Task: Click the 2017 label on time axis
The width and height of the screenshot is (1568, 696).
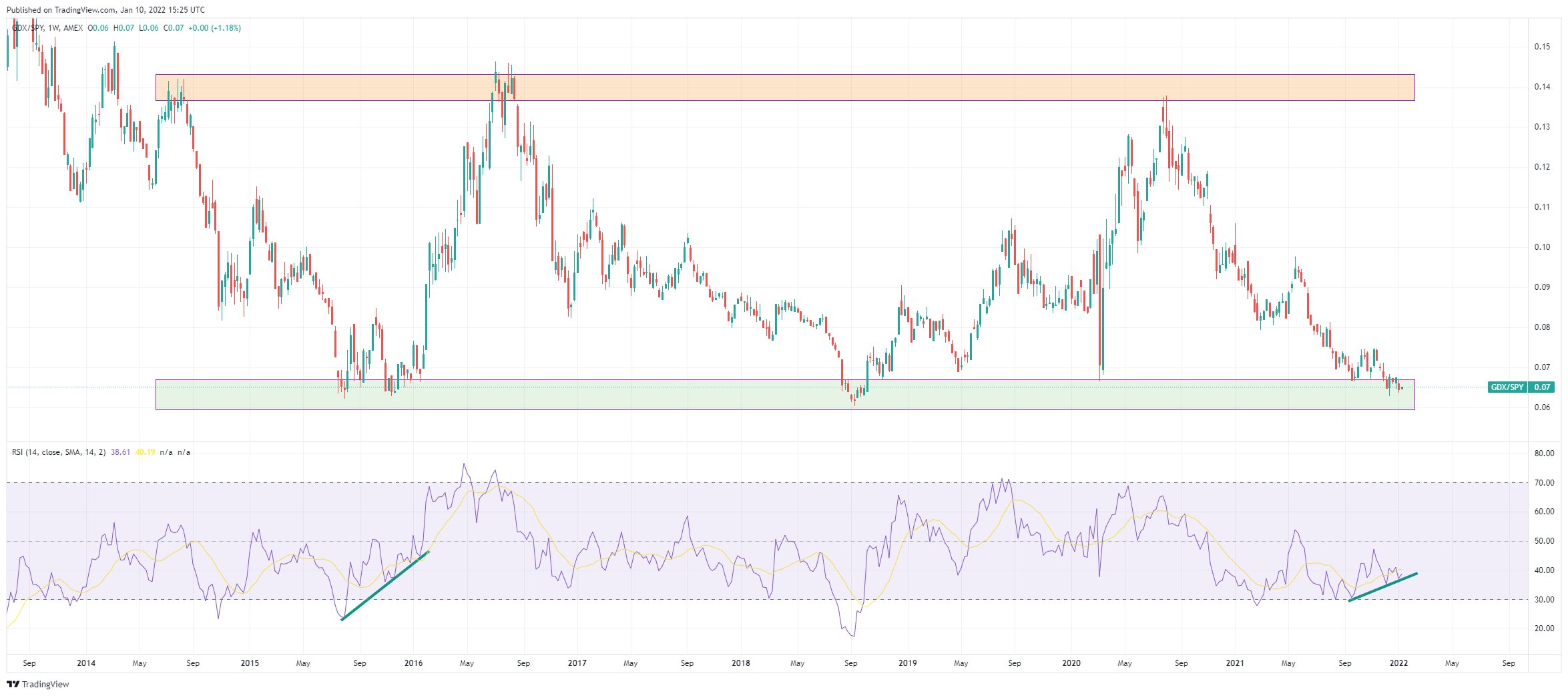Action: point(577,663)
